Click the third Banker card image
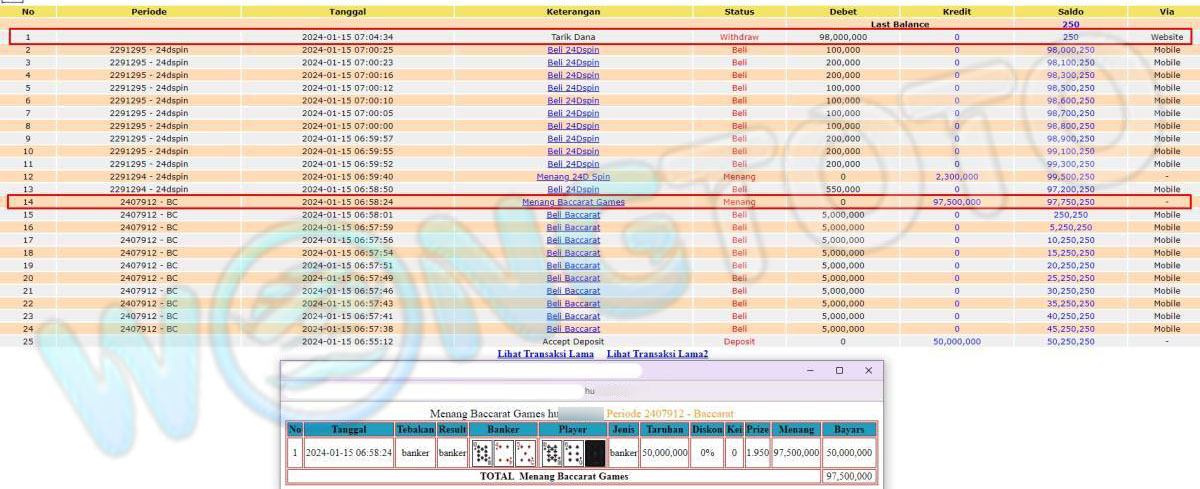The width and height of the screenshot is (1200, 489). click(x=525, y=453)
